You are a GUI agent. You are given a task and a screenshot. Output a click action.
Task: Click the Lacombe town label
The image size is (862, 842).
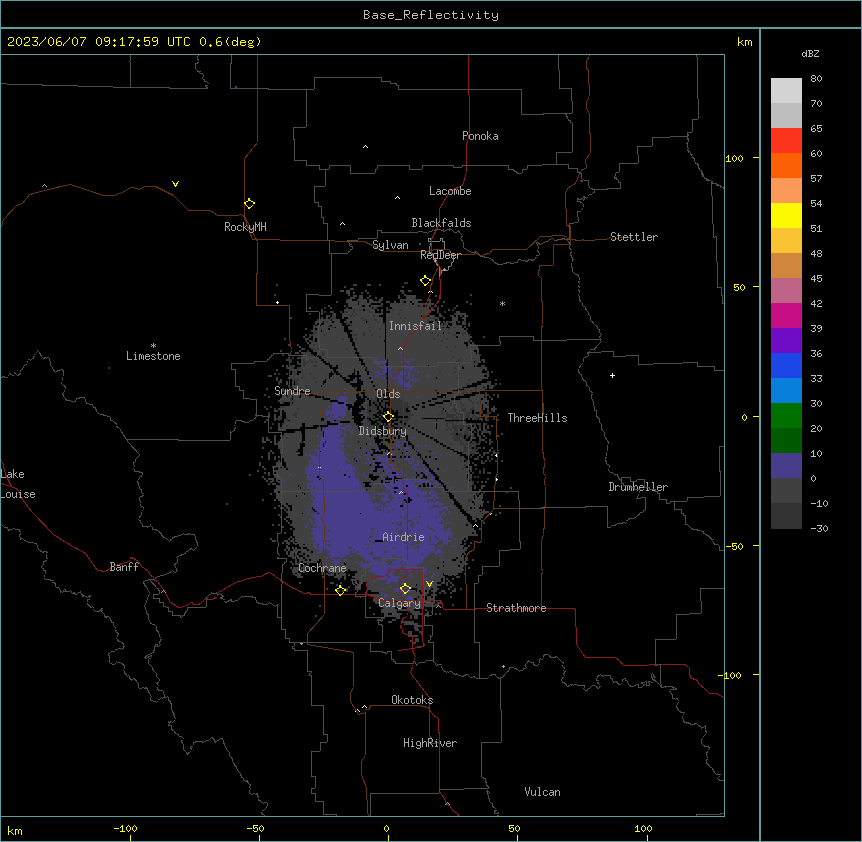pos(450,191)
